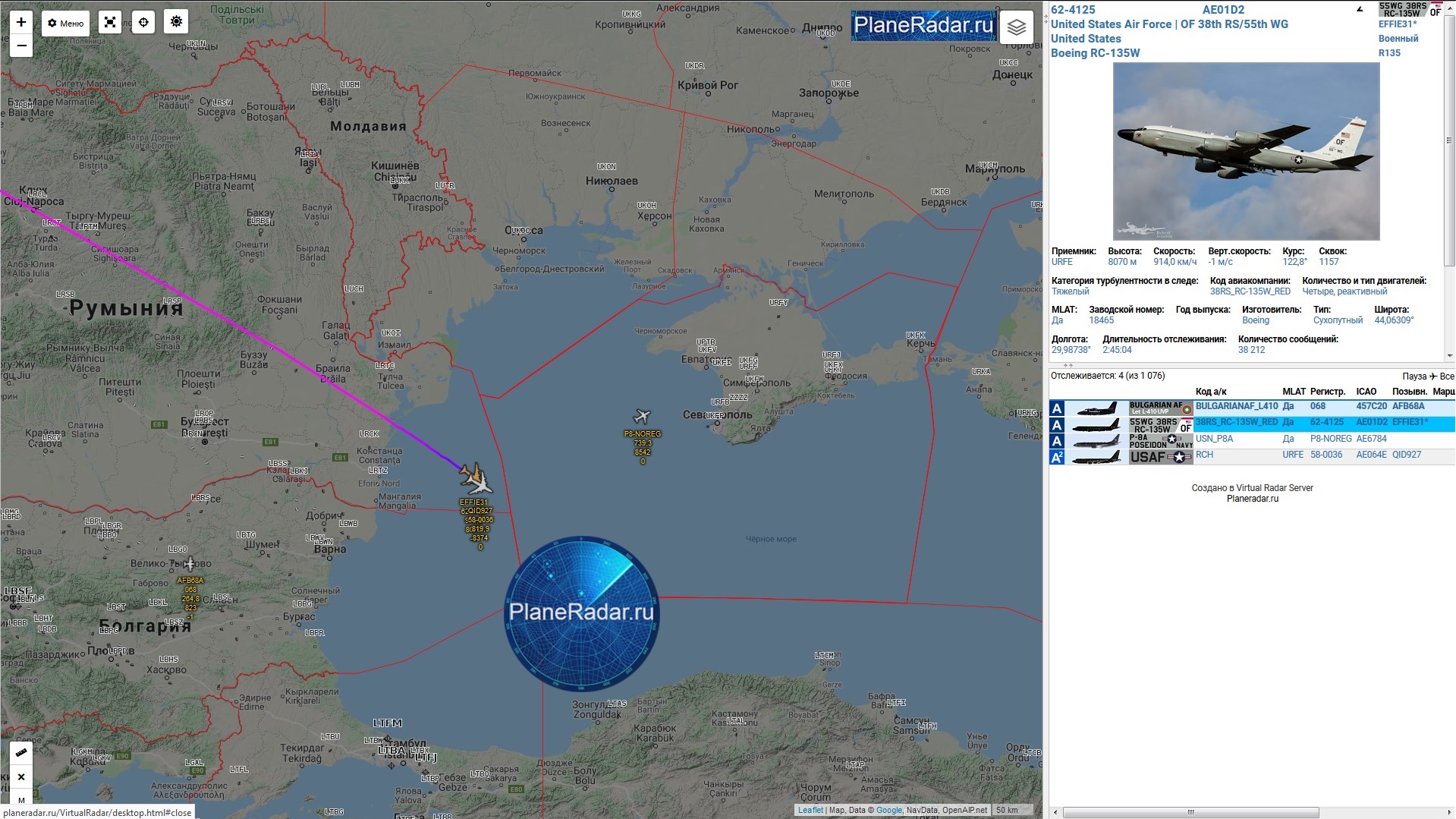Click ICAO AE6784 in the list
This screenshot has height=819, width=1456.
tap(1372, 439)
